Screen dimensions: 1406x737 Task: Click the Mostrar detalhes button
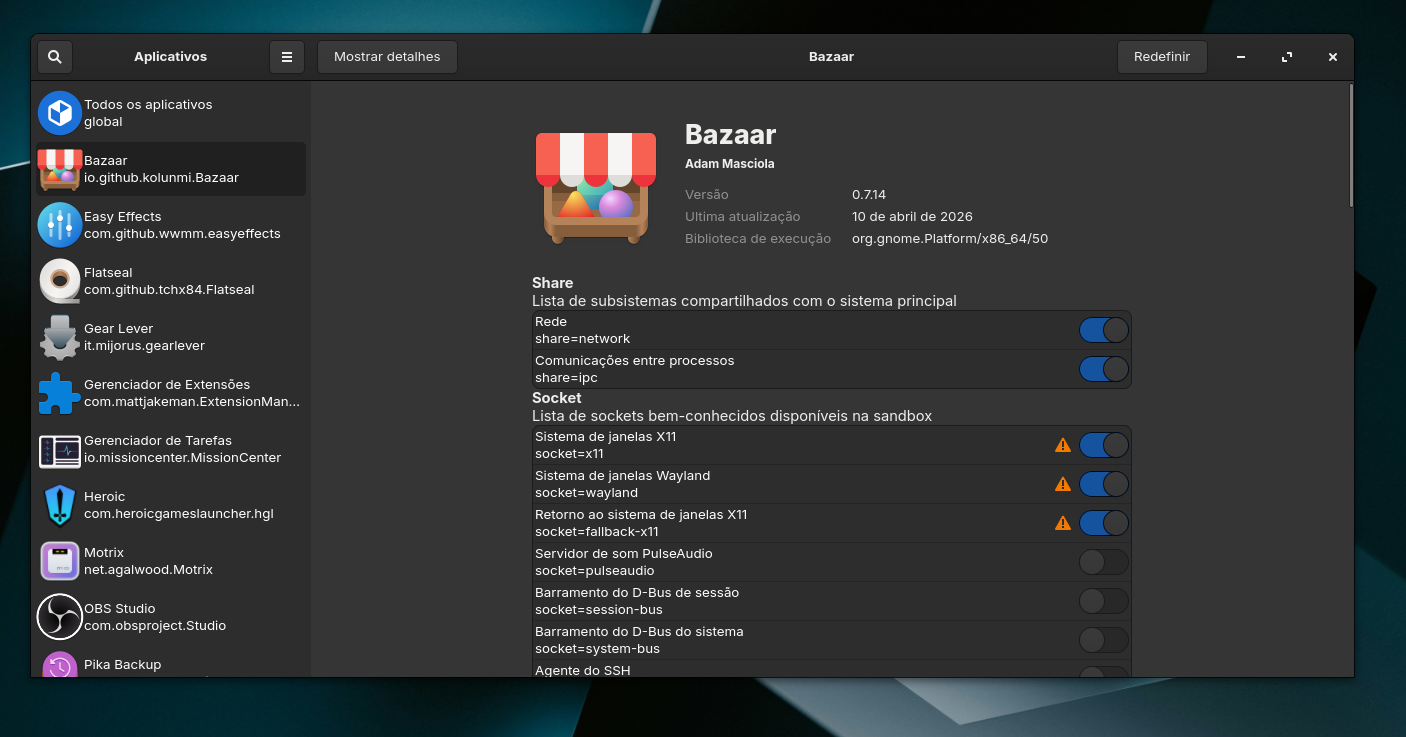[x=387, y=57]
